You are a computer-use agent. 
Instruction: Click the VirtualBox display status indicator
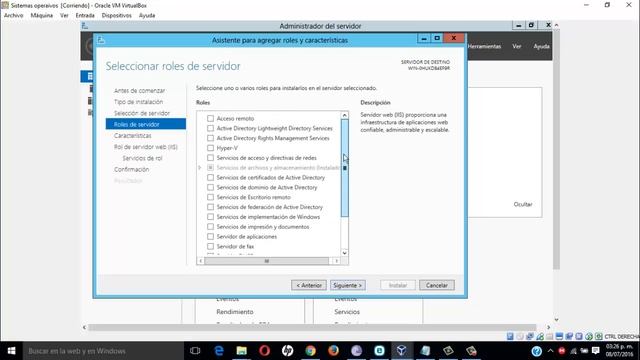(559, 336)
